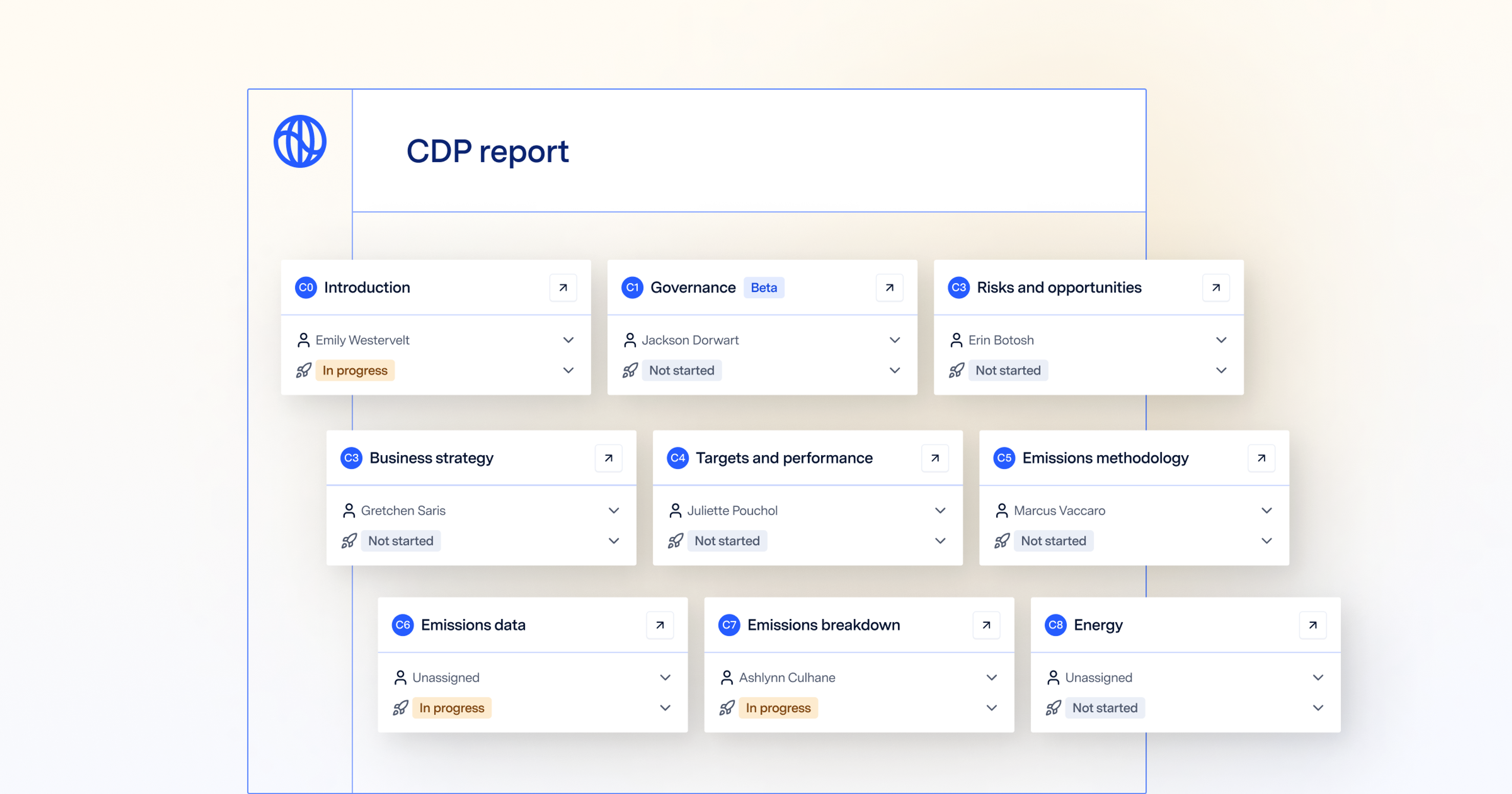1512x794 pixels.
Task: Click the Business strategy title
Action: coord(432,458)
